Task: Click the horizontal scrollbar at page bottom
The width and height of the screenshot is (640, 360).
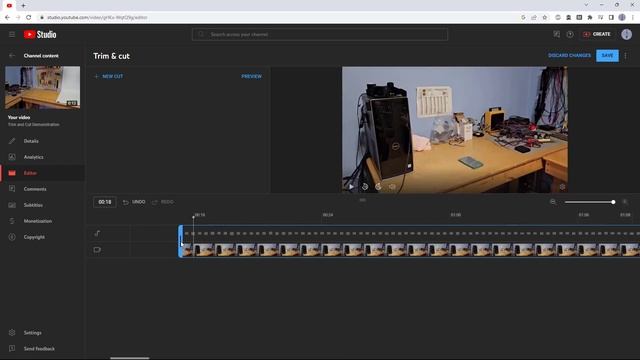Action: 130,358
